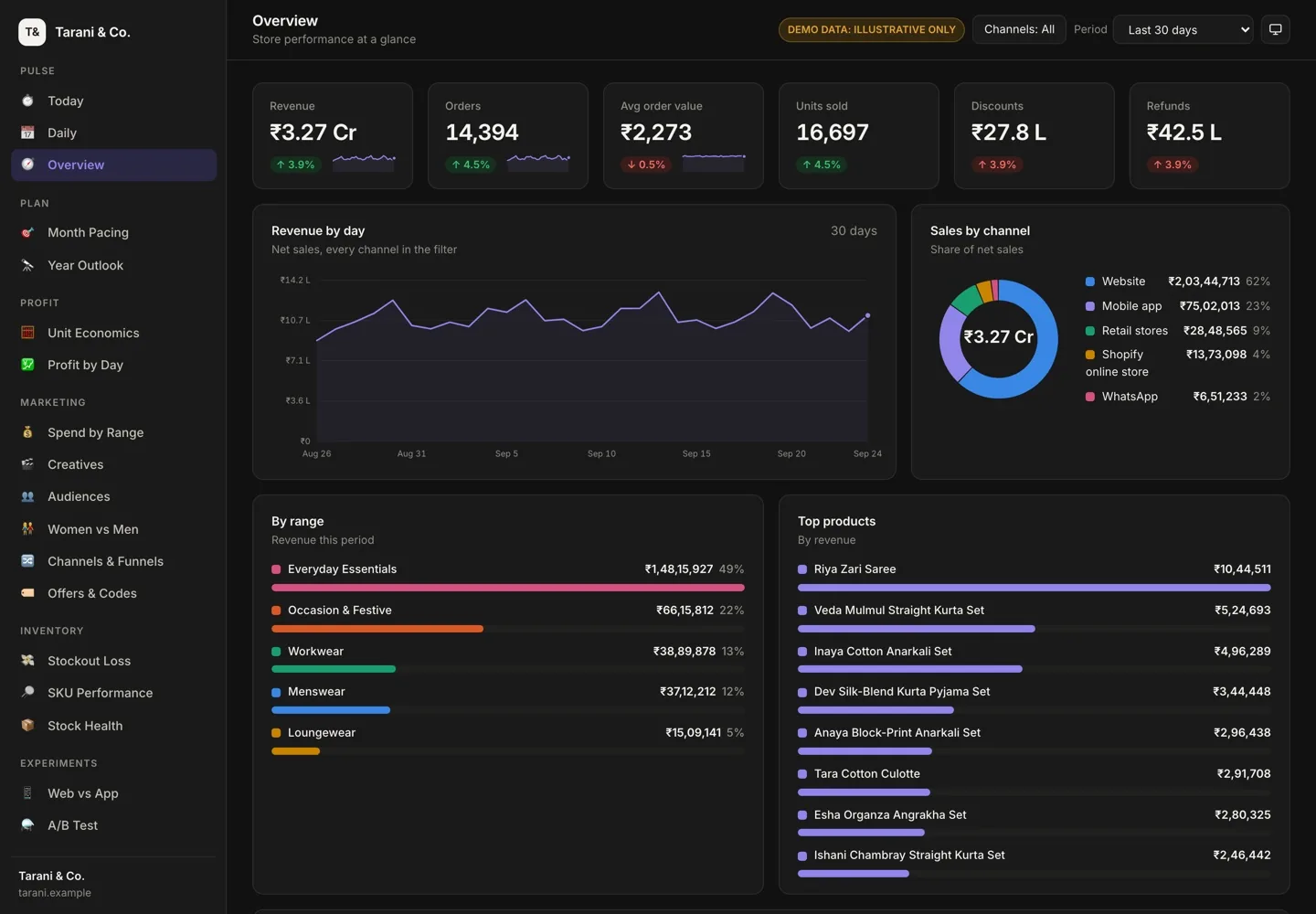The width and height of the screenshot is (1316, 914).
Task: Open the Today page
Action: tap(113, 101)
